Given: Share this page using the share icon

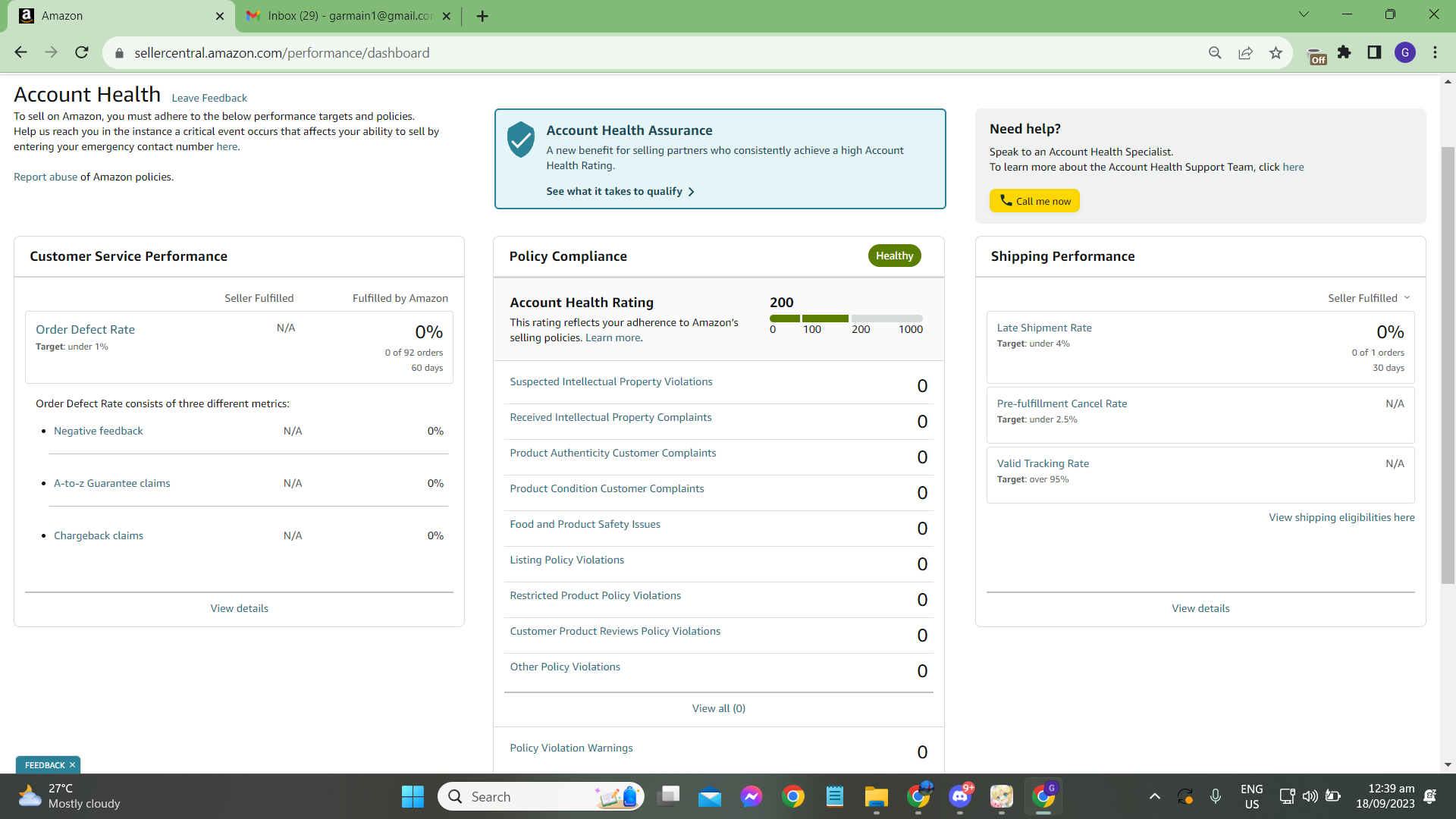Looking at the screenshot, I should [x=1245, y=52].
